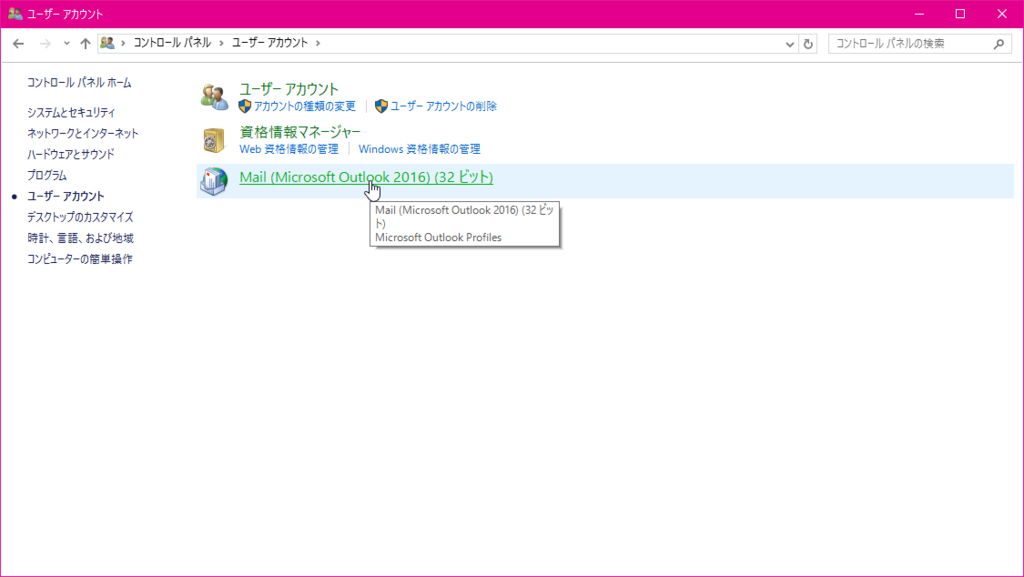Go to コントロール パネル ホーム
Image resolution: width=1024 pixels, height=577 pixels.
[x=79, y=83]
